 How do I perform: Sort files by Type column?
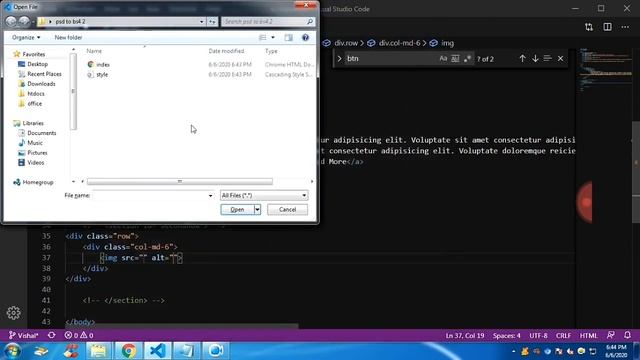[x=271, y=51]
